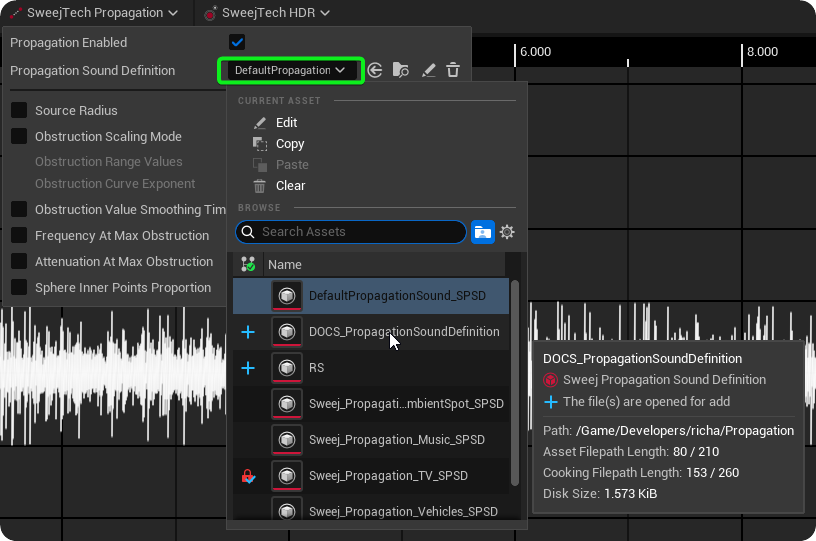Toggle the blue content folder filter button

click(x=483, y=232)
